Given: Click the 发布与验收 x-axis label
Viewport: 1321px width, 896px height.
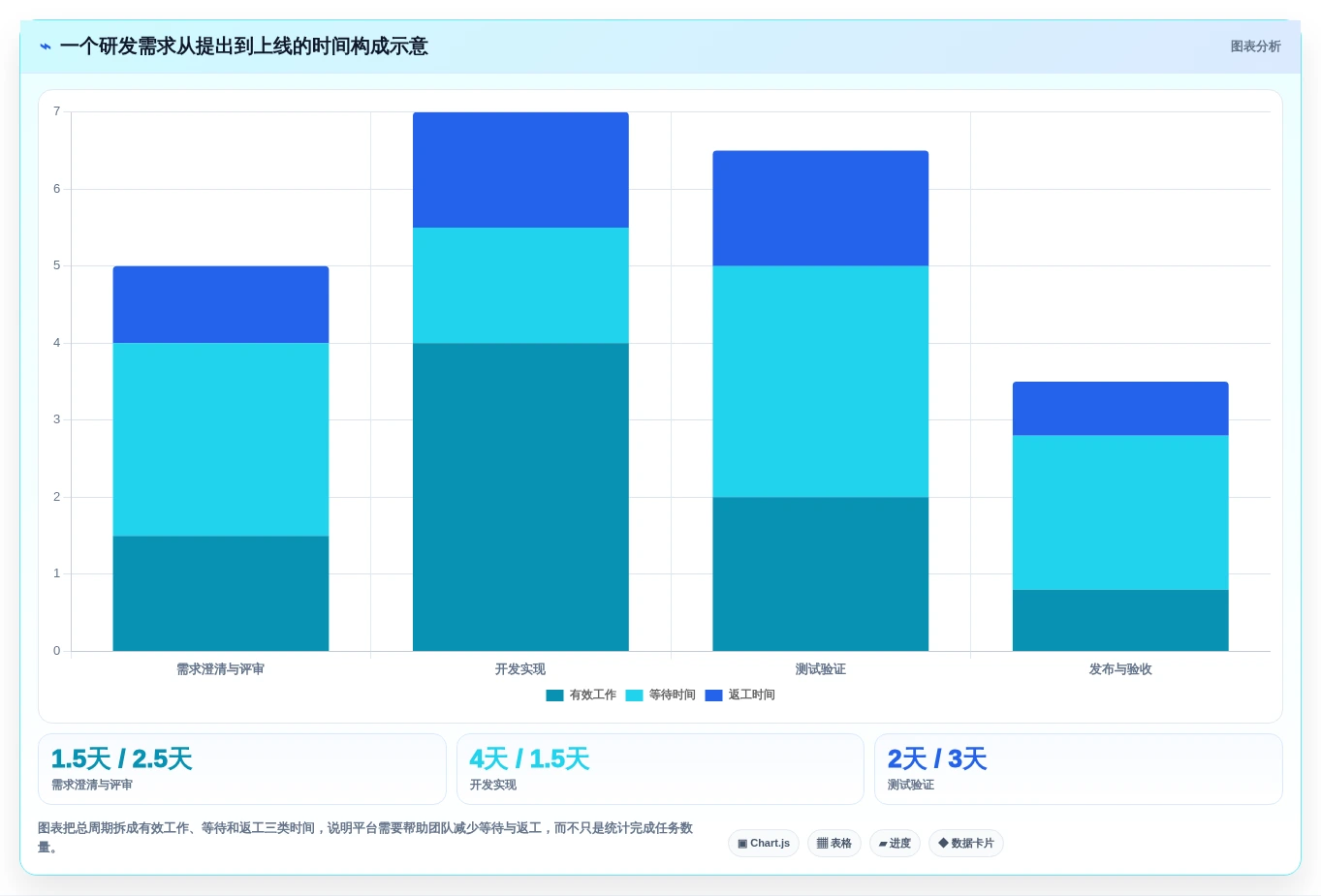Looking at the screenshot, I should (x=1120, y=669).
